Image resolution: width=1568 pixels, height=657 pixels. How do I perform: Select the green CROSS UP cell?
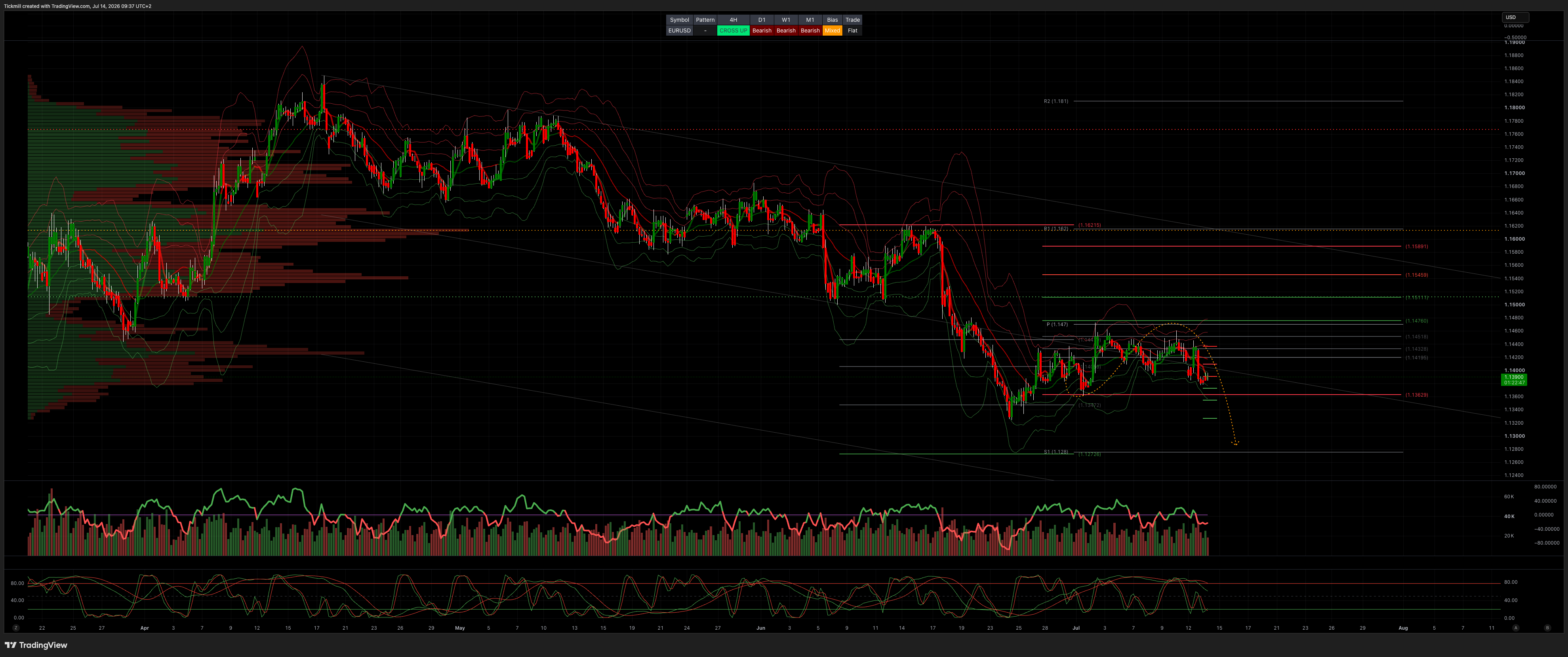733,30
